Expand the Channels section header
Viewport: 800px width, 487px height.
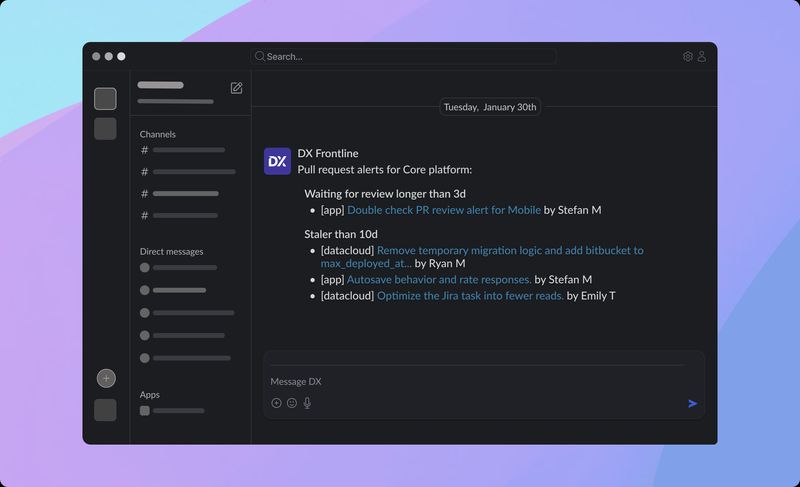point(158,134)
